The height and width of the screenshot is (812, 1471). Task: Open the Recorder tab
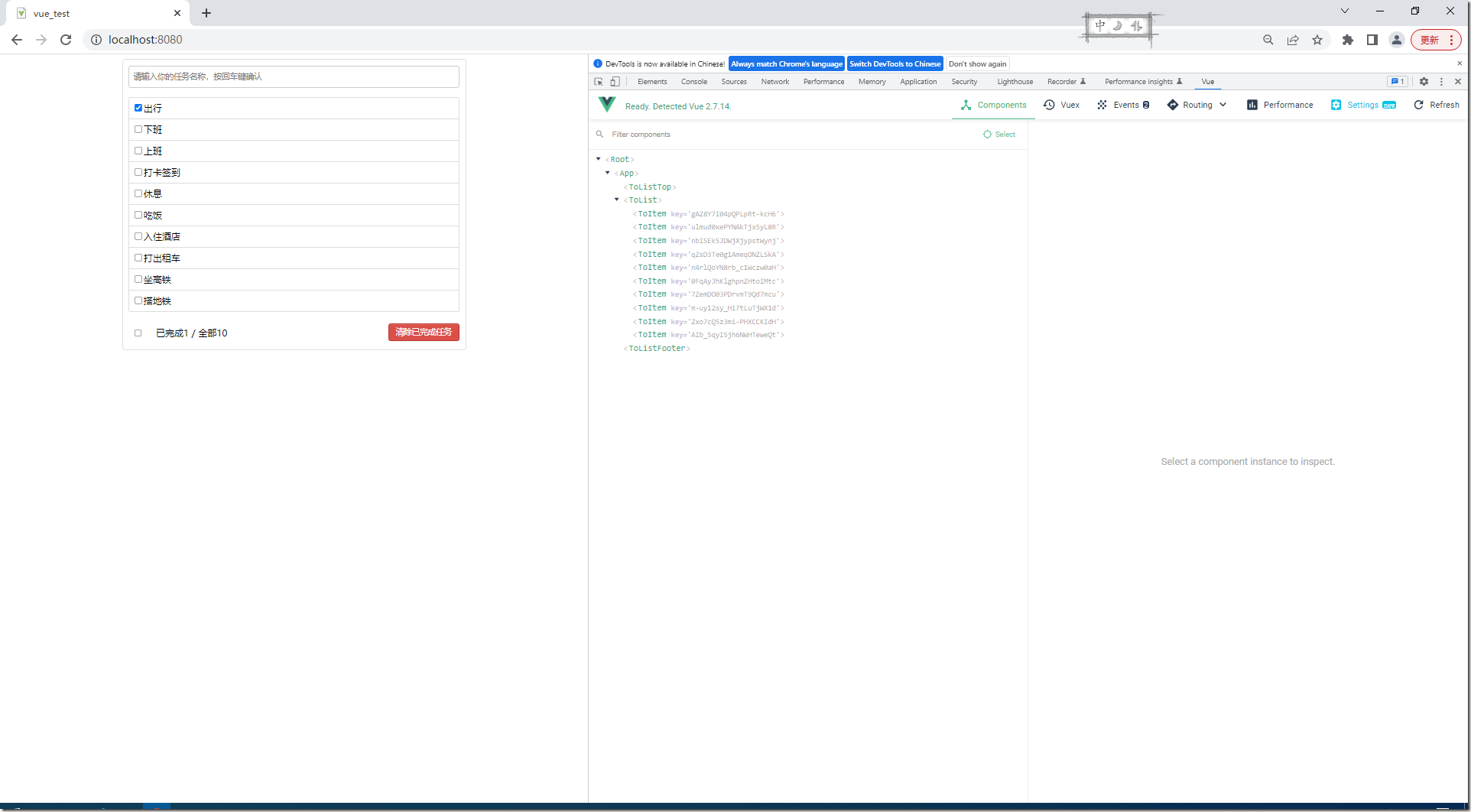pos(1066,82)
